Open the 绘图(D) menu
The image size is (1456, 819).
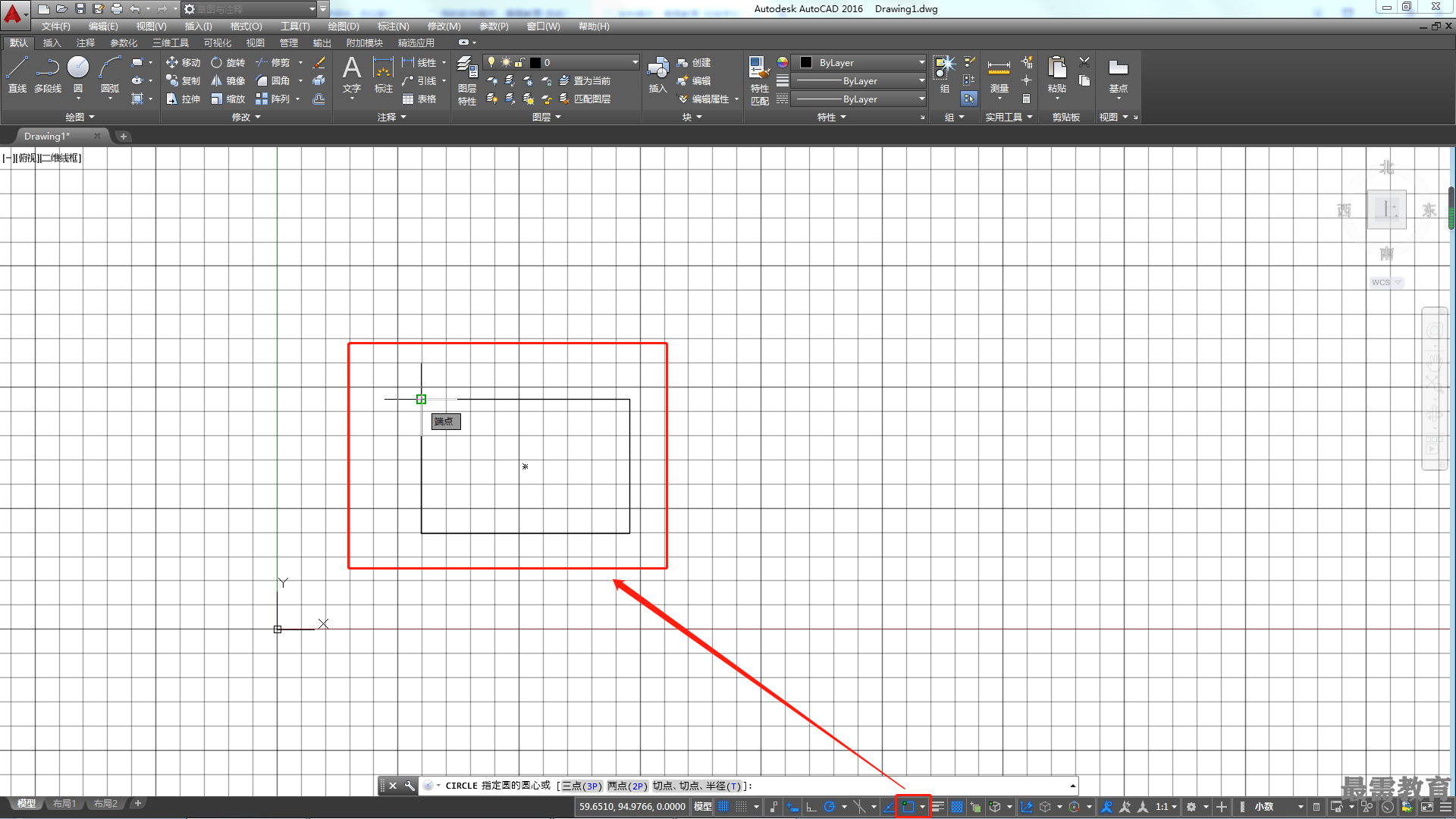point(344,27)
